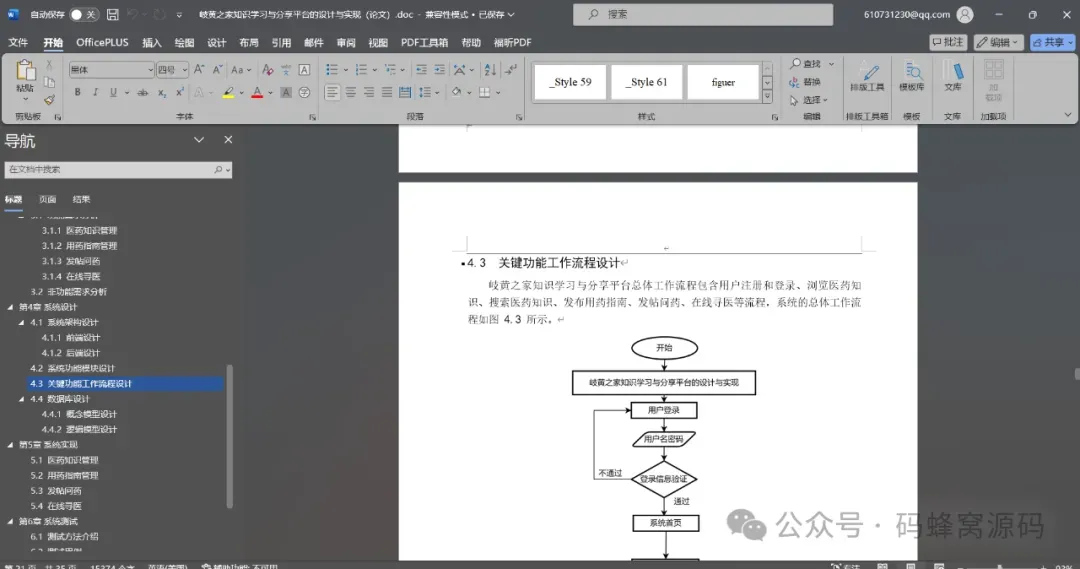
Task: Open numbered list dropdown
Action: (375, 70)
